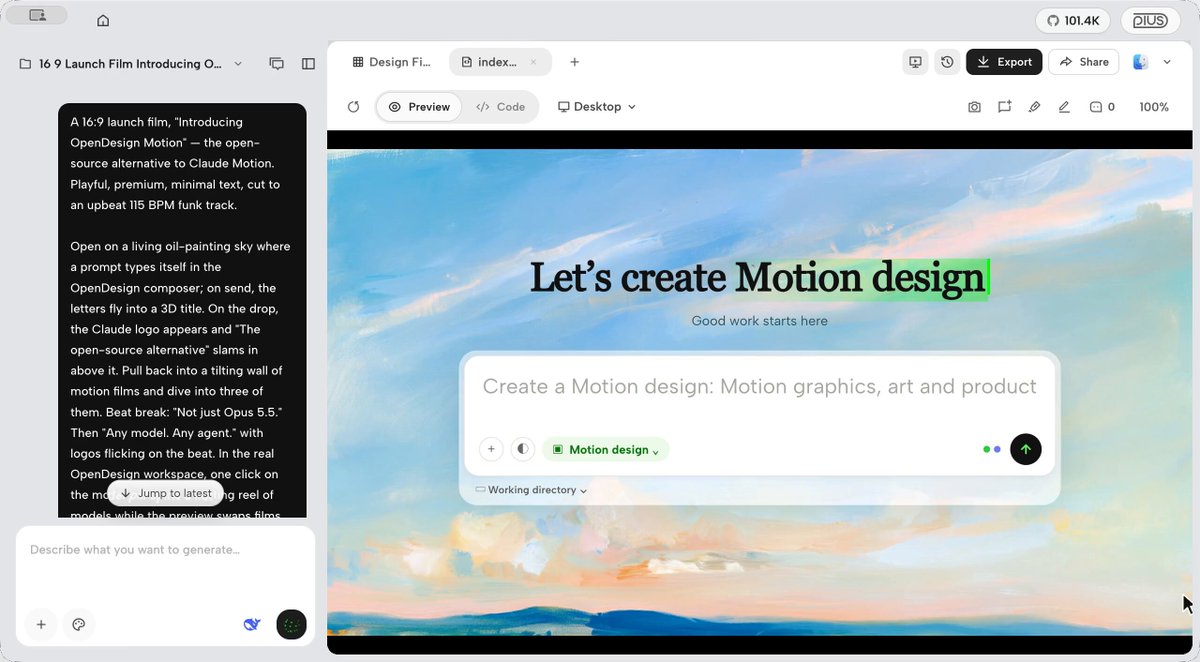Toggle the sidebar panel layout icon

308,64
